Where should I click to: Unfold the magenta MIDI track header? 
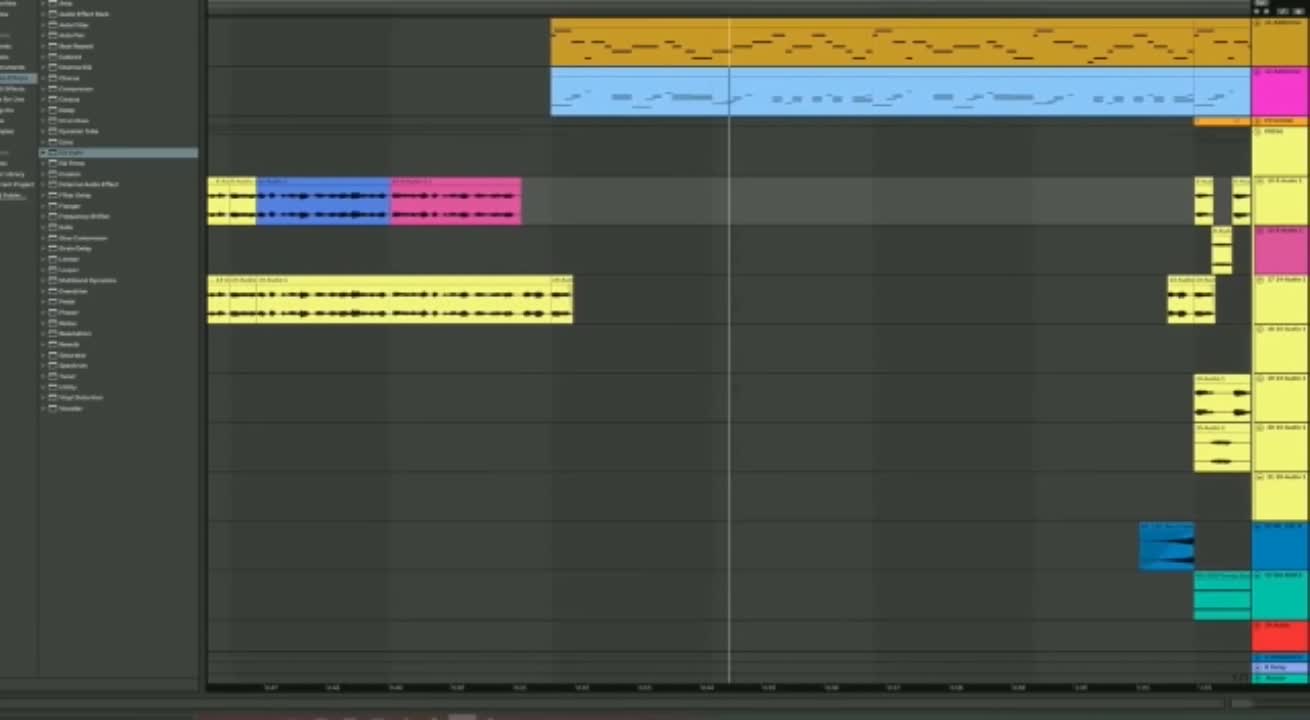tap(1257, 72)
